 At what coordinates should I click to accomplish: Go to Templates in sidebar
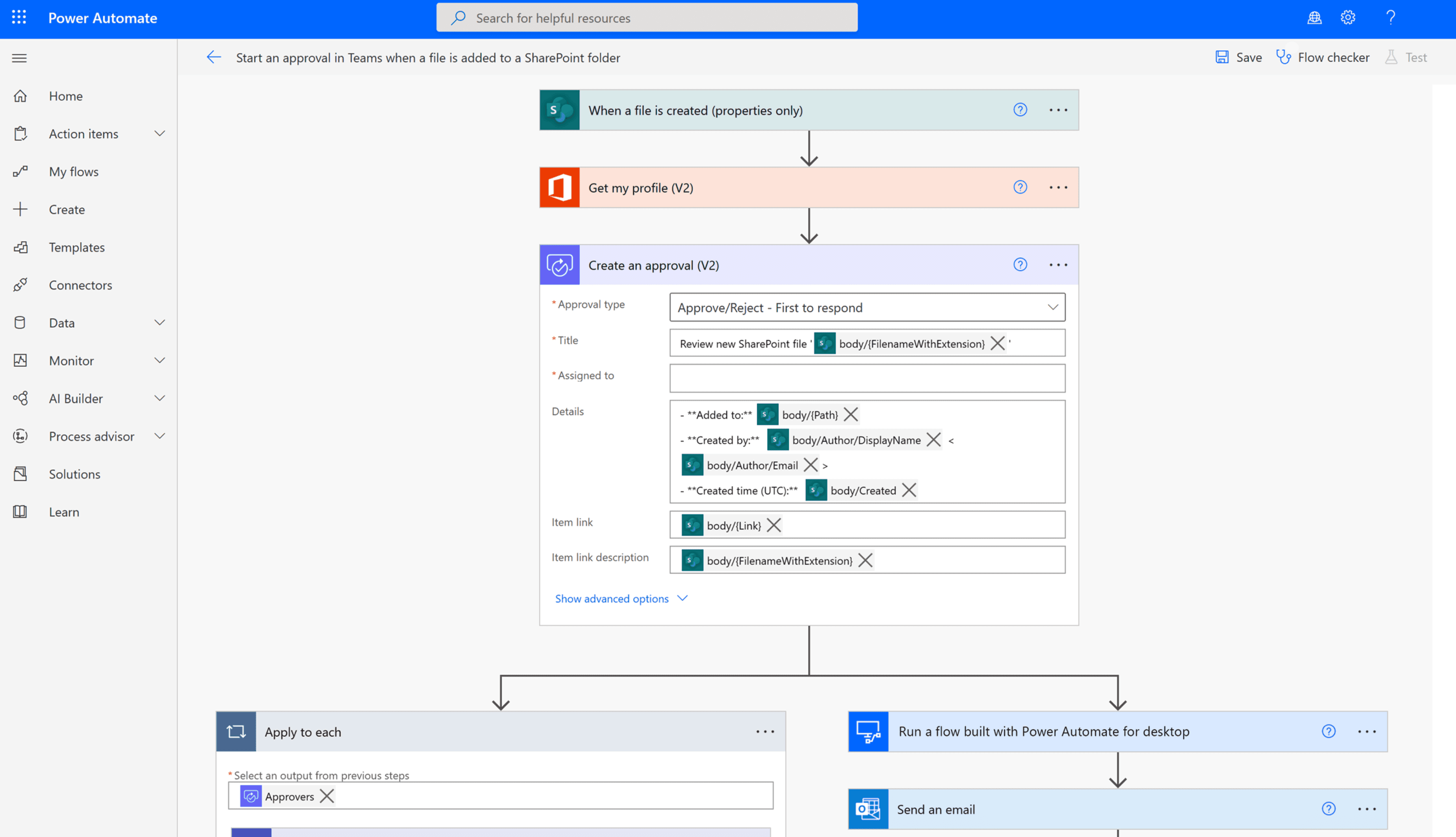76,247
